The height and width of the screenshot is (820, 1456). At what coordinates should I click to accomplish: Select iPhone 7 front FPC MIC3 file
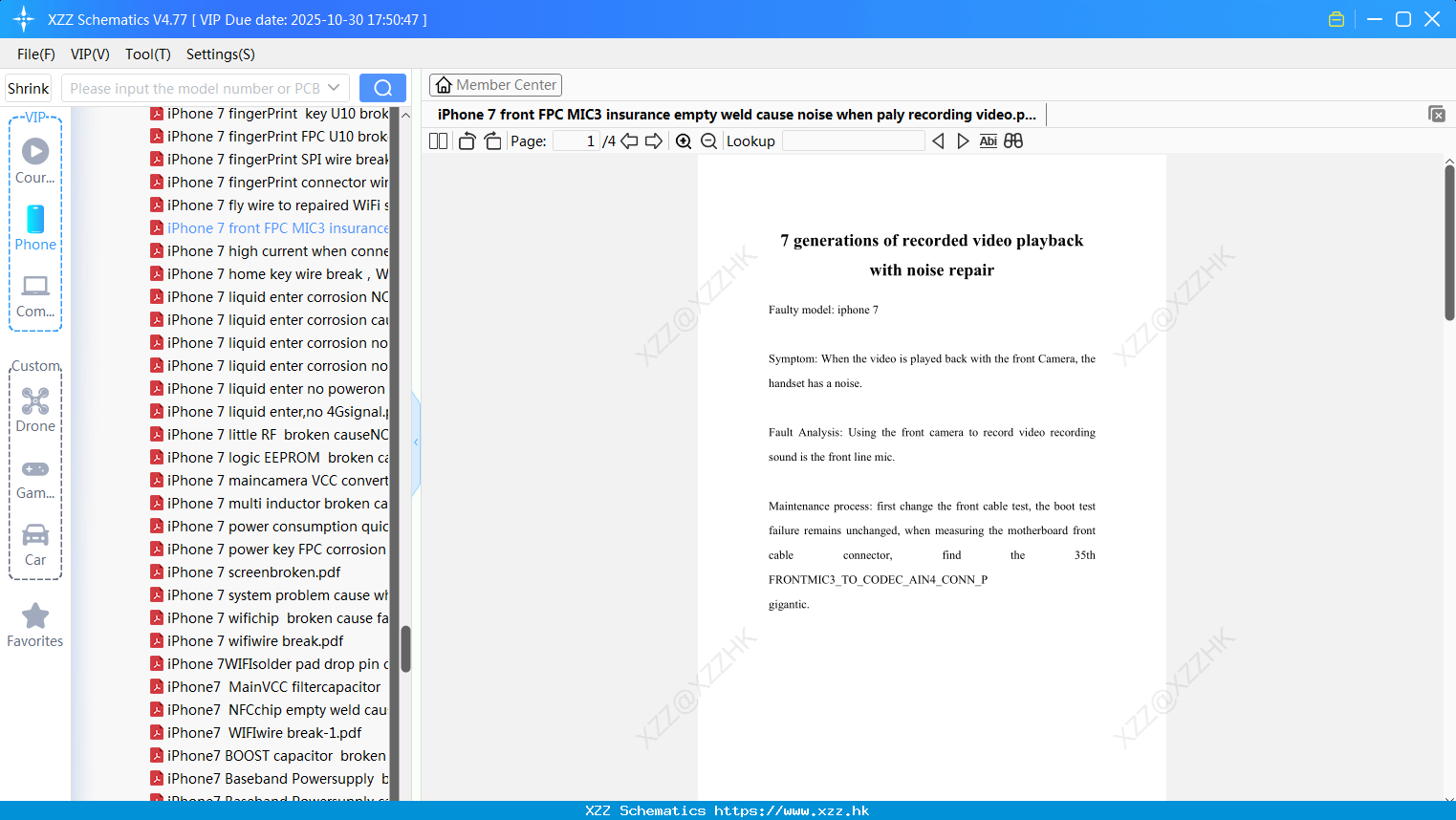(269, 228)
